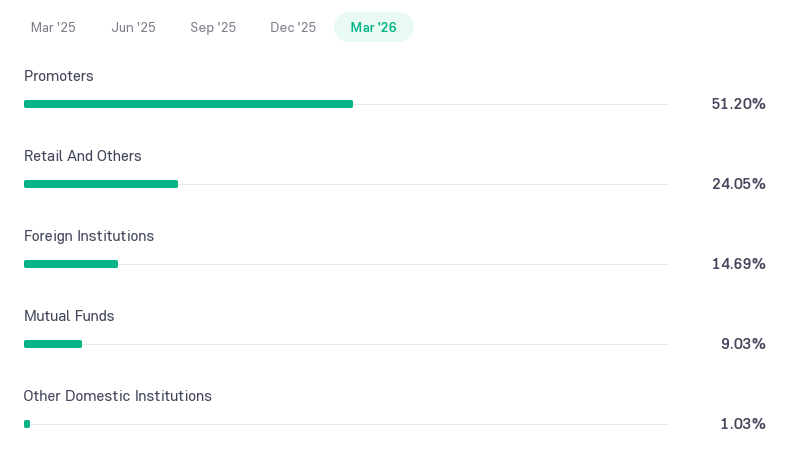The width and height of the screenshot is (797, 457).
Task: Click the 24.05% retail percentage
Action: pos(738,184)
